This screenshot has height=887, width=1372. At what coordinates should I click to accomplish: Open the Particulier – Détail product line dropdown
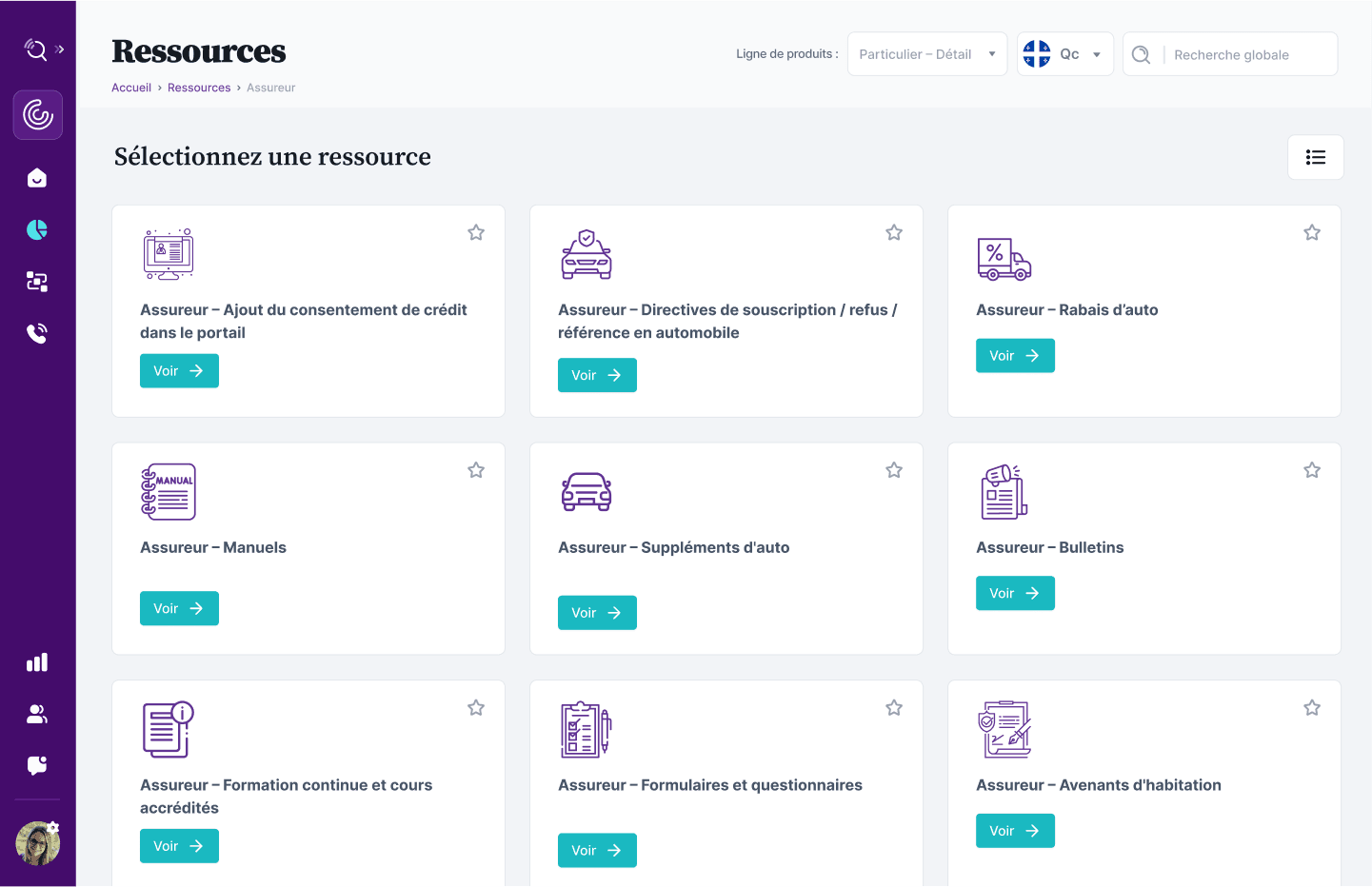926,54
